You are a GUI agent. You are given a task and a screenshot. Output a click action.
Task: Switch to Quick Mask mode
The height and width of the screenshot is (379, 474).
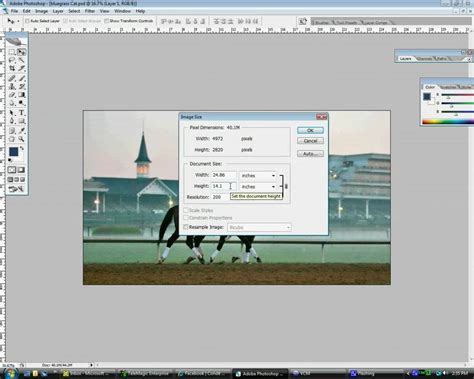[x=21, y=170]
